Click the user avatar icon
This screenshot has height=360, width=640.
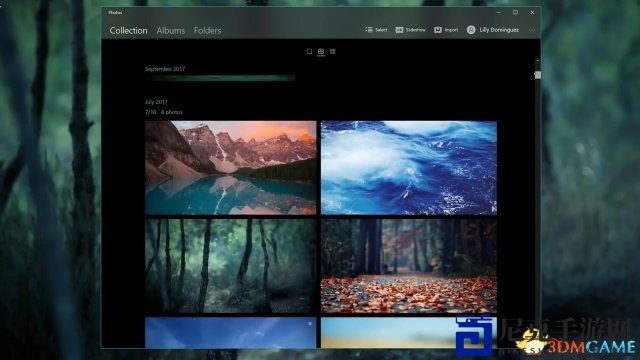(x=471, y=30)
